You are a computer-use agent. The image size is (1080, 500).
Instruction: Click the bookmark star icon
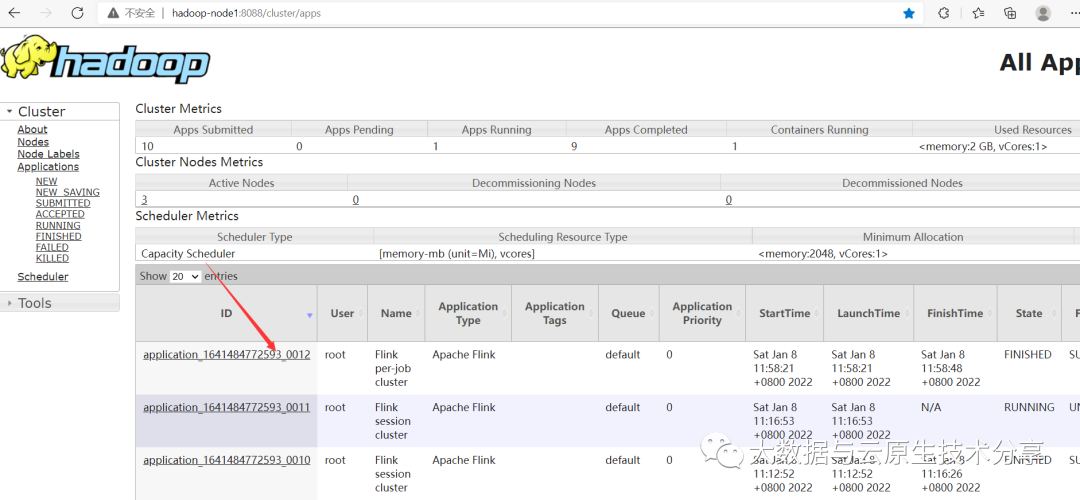[909, 13]
